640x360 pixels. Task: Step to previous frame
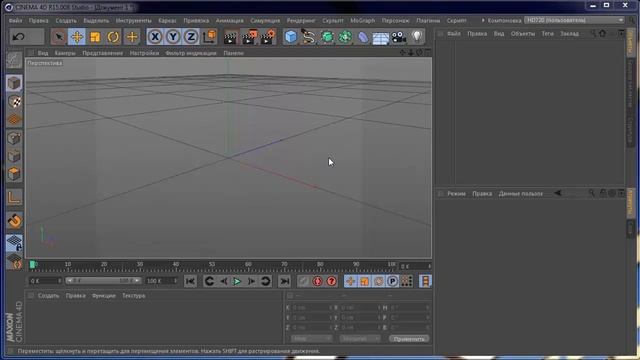(223, 281)
